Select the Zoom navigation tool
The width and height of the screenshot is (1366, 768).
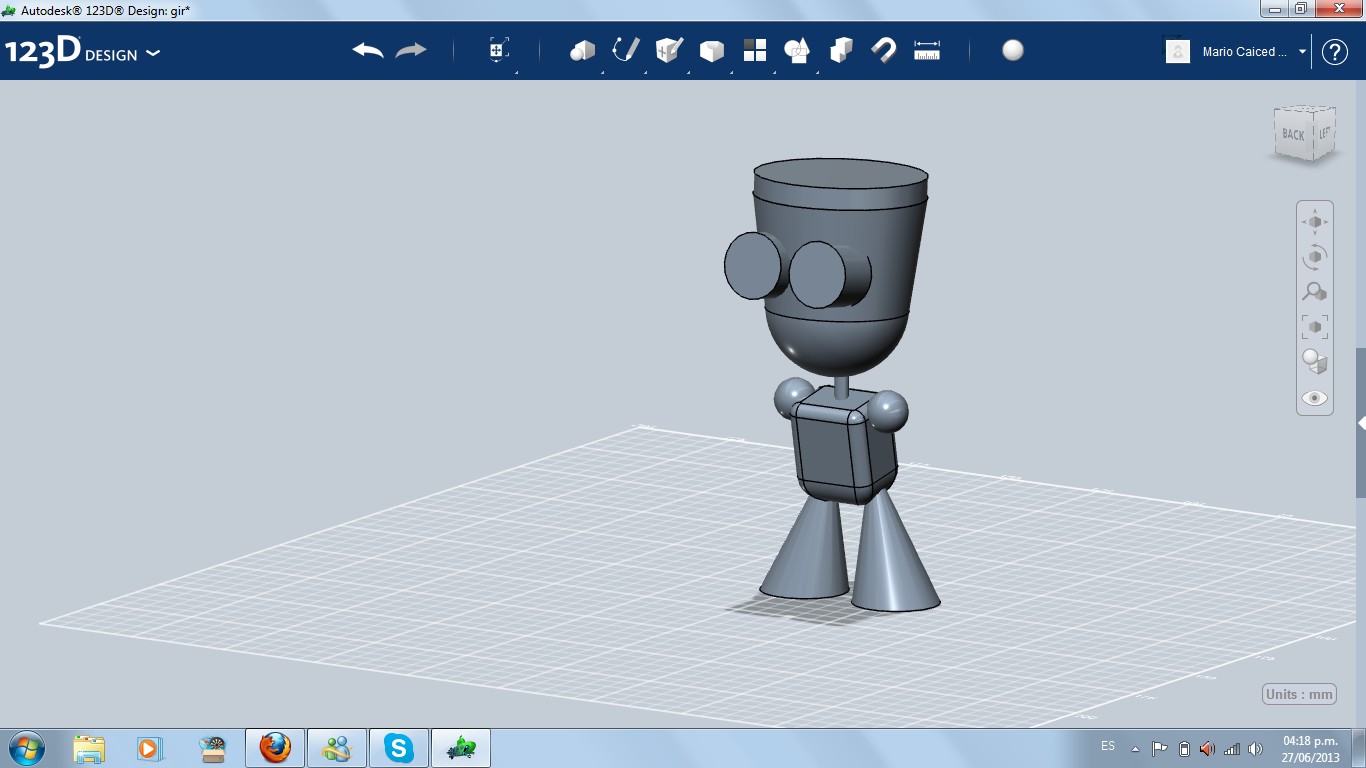pos(1315,292)
